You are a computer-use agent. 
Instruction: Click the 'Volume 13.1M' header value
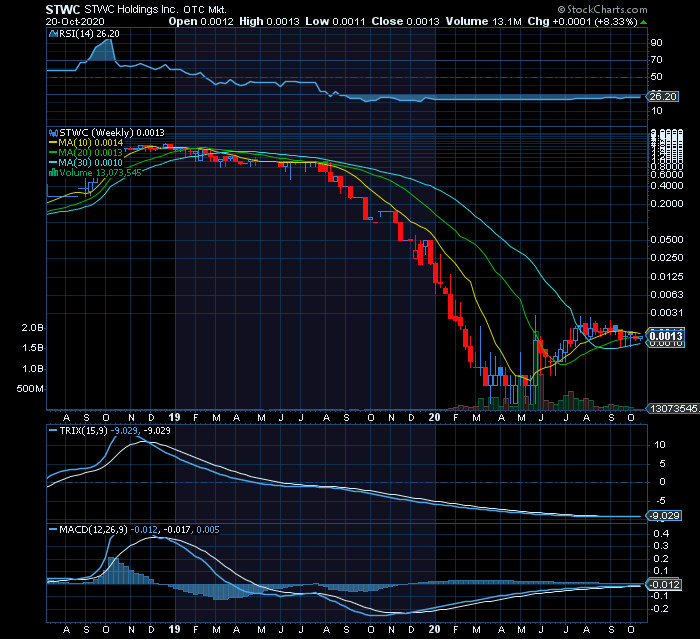click(483, 21)
